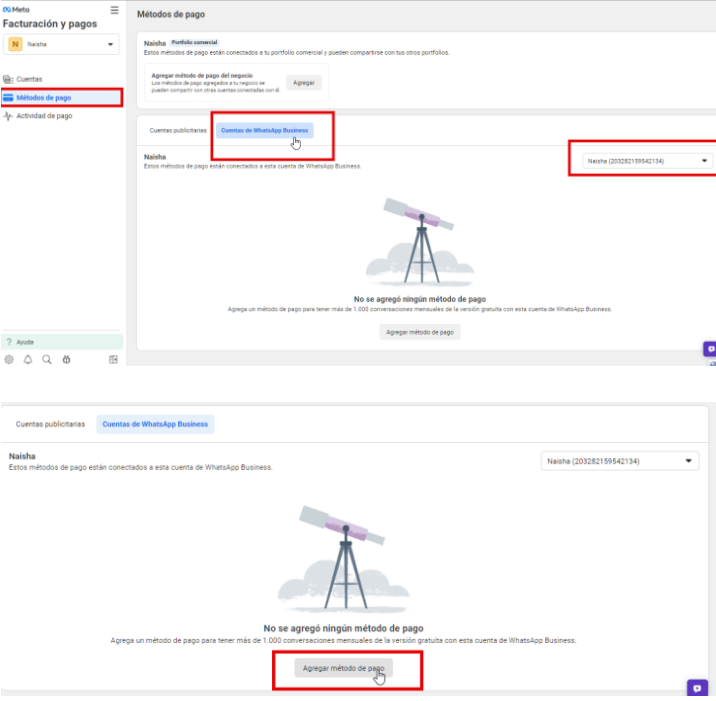This screenshot has width=716, height=701.
Task: Click Agregar for business payment method
Action: (x=304, y=83)
